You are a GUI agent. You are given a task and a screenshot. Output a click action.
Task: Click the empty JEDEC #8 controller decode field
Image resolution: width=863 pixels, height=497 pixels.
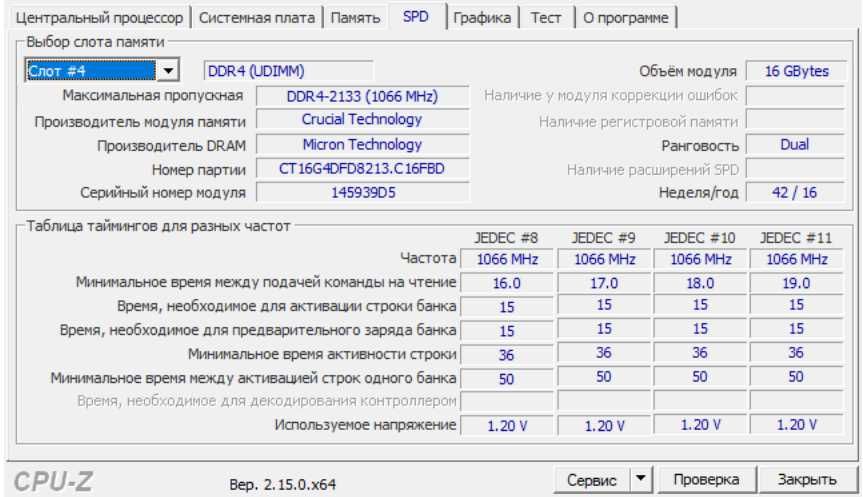pyautogui.click(x=507, y=401)
